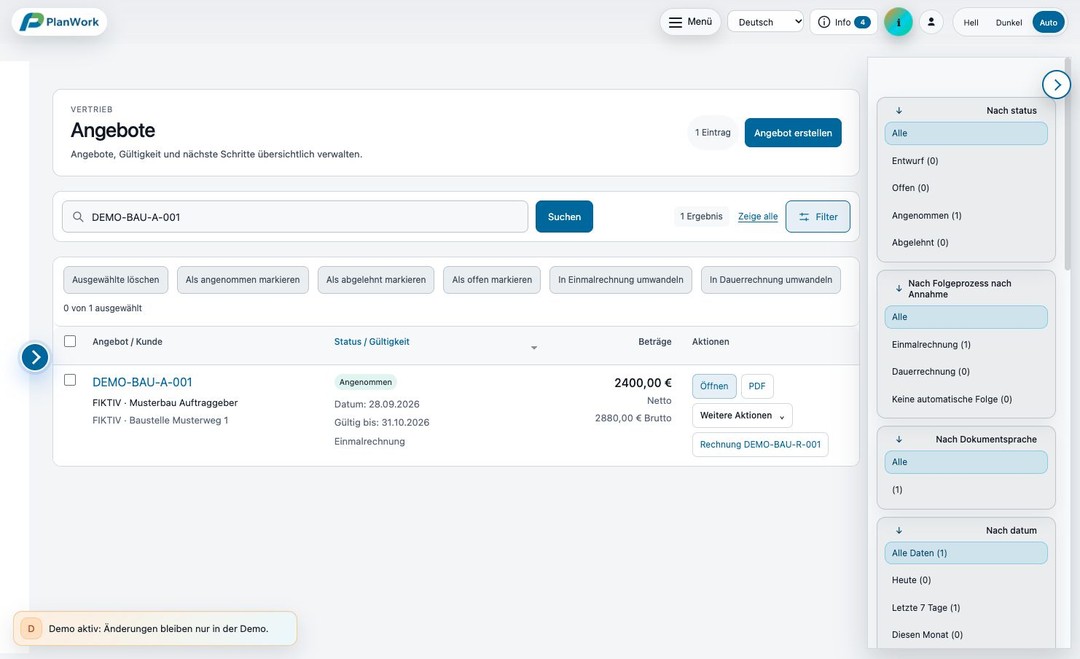Collapse the right filter panel arrow
This screenshot has width=1080, height=659.
[1057, 85]
